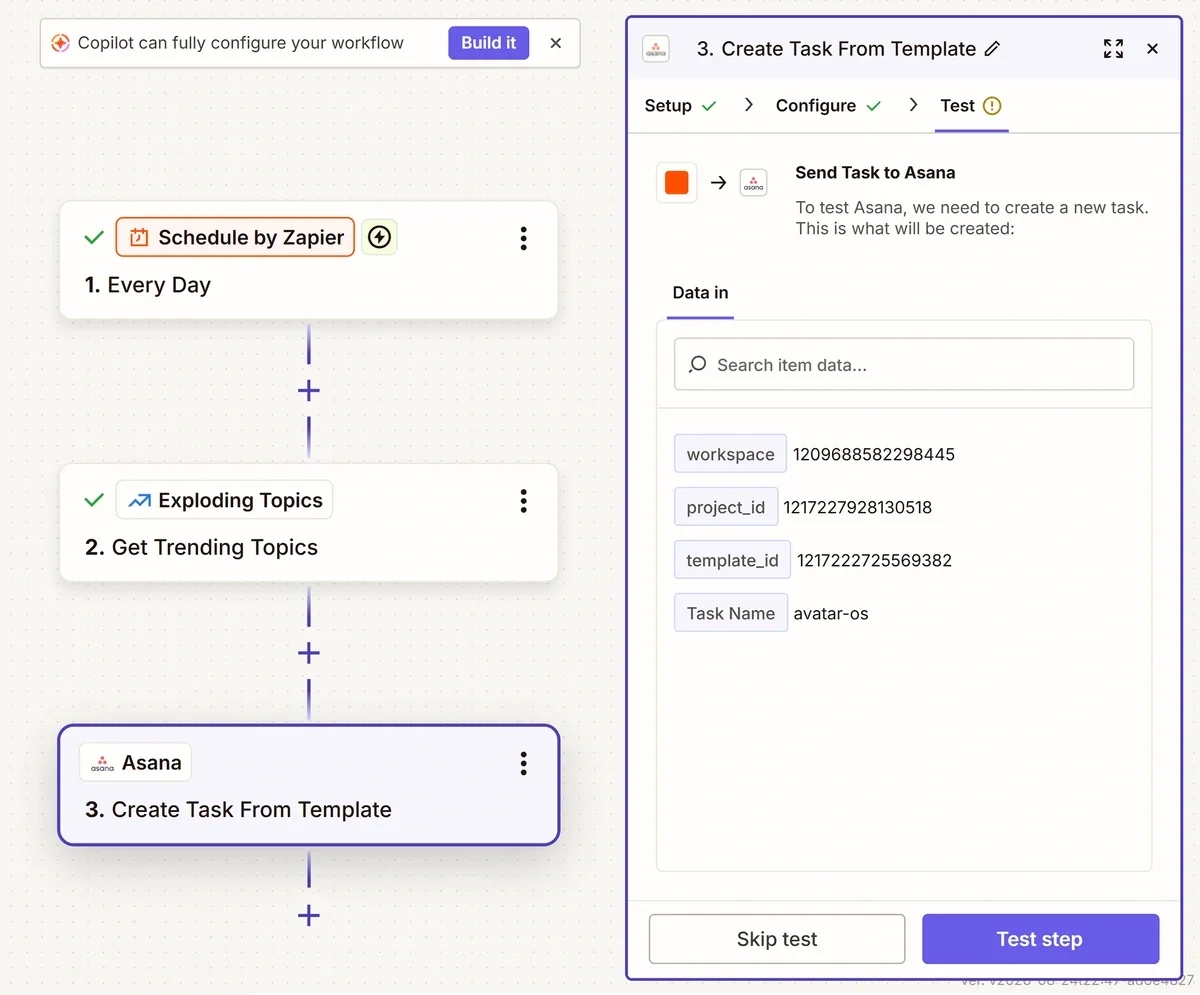
Task: Open the Asana app badge in step 3
Action: pyautogui.click(x=135, y=763)
